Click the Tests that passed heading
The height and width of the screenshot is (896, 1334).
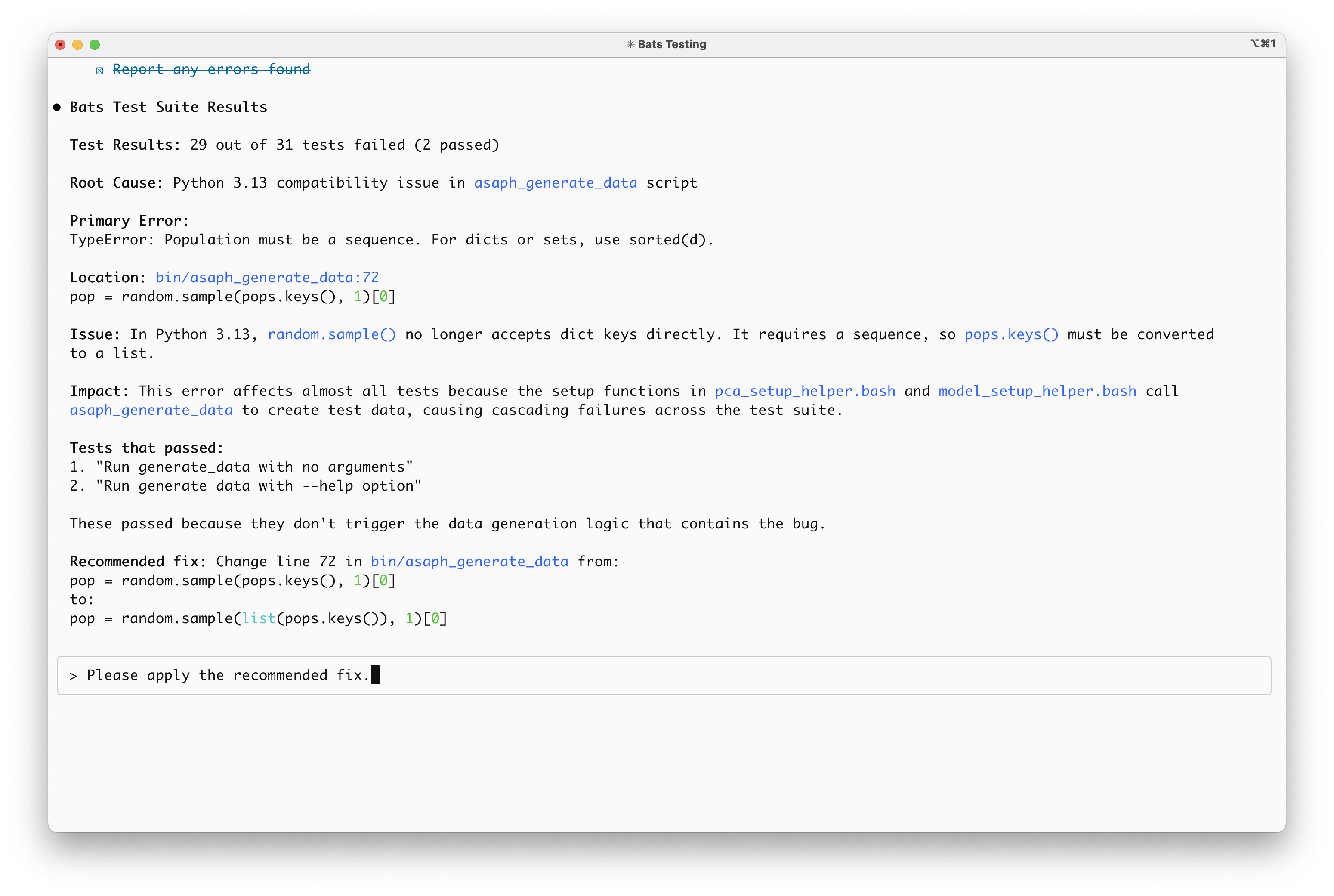146,448
